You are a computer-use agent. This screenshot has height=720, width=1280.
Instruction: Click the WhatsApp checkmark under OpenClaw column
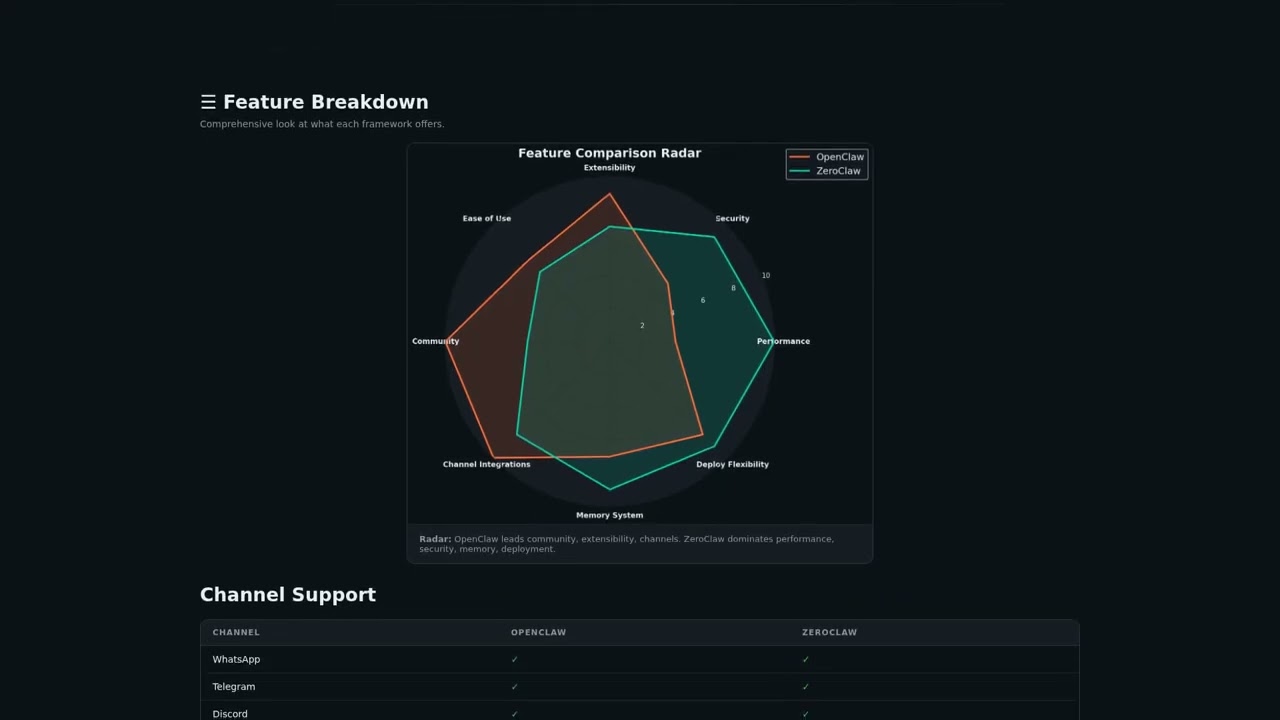(x=515, y=660)
